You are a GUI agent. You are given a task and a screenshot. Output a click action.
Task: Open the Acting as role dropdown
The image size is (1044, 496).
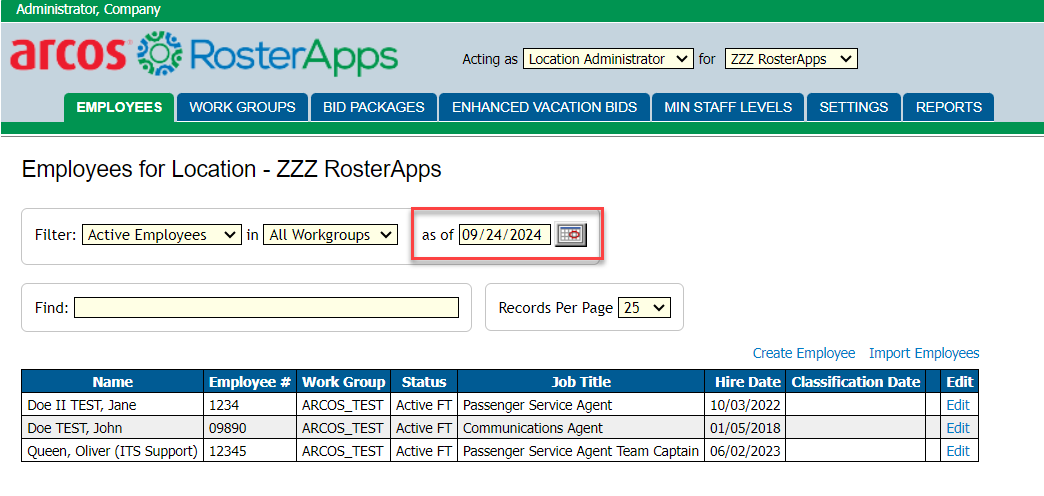(608, 59)
